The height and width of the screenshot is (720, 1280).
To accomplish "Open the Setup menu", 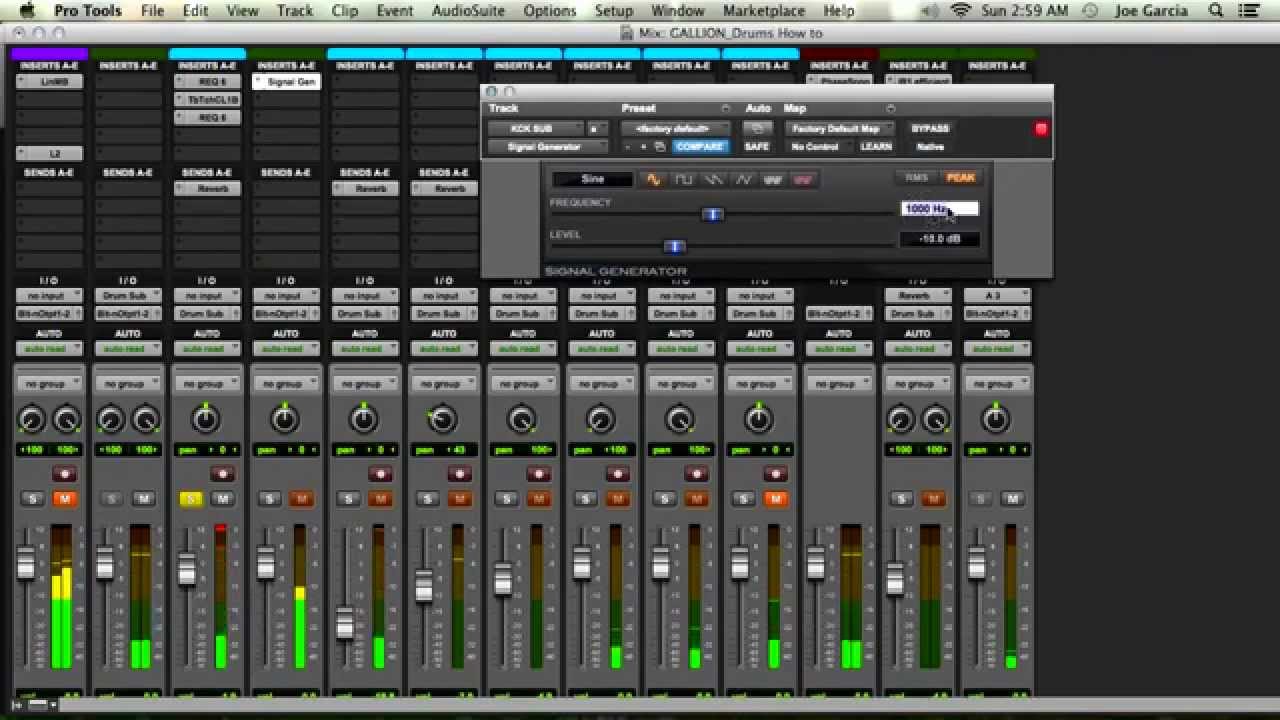I will point(613,11).
